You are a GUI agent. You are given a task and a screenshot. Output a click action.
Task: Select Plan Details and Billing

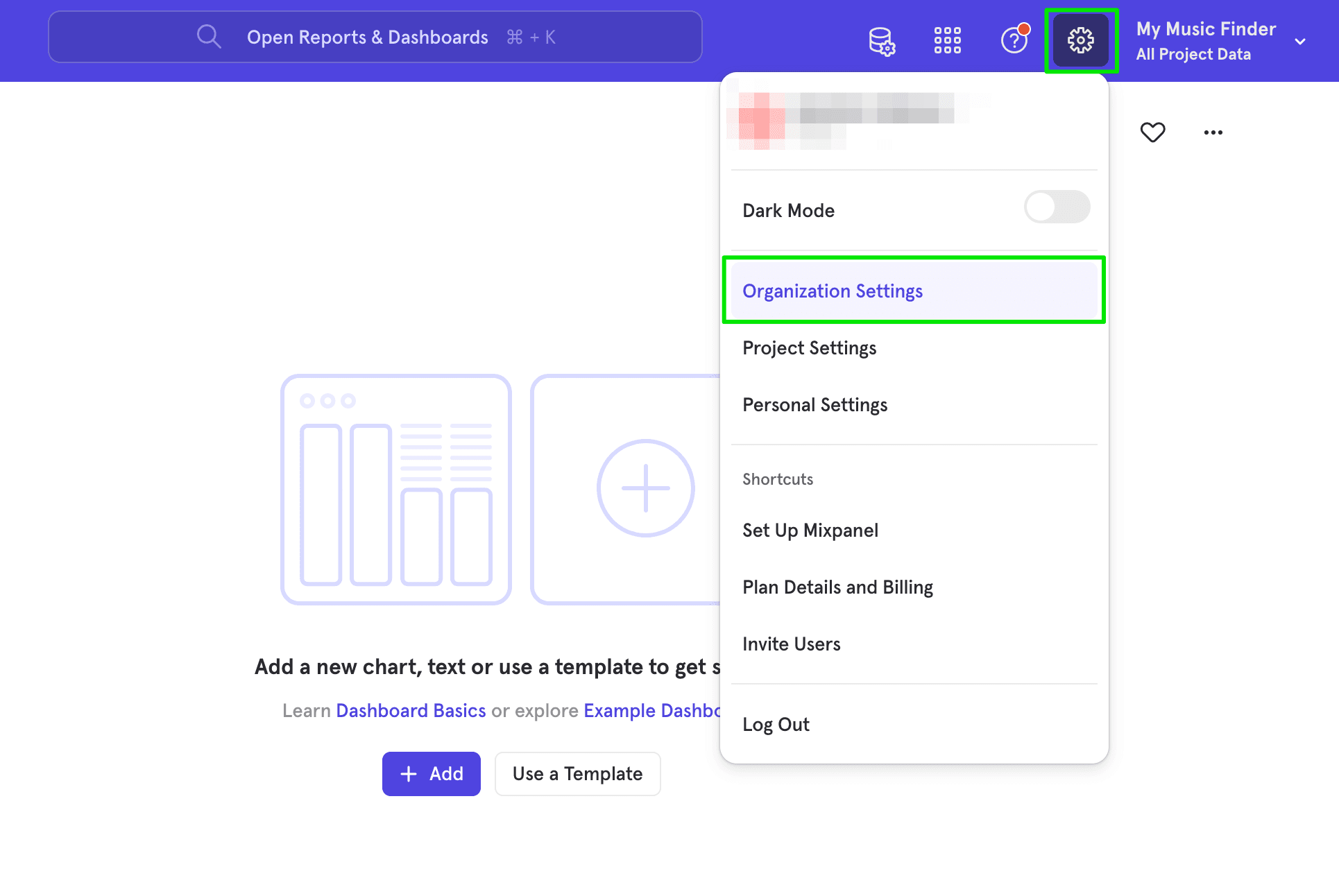pyautogui.click(x=837, y=586)
